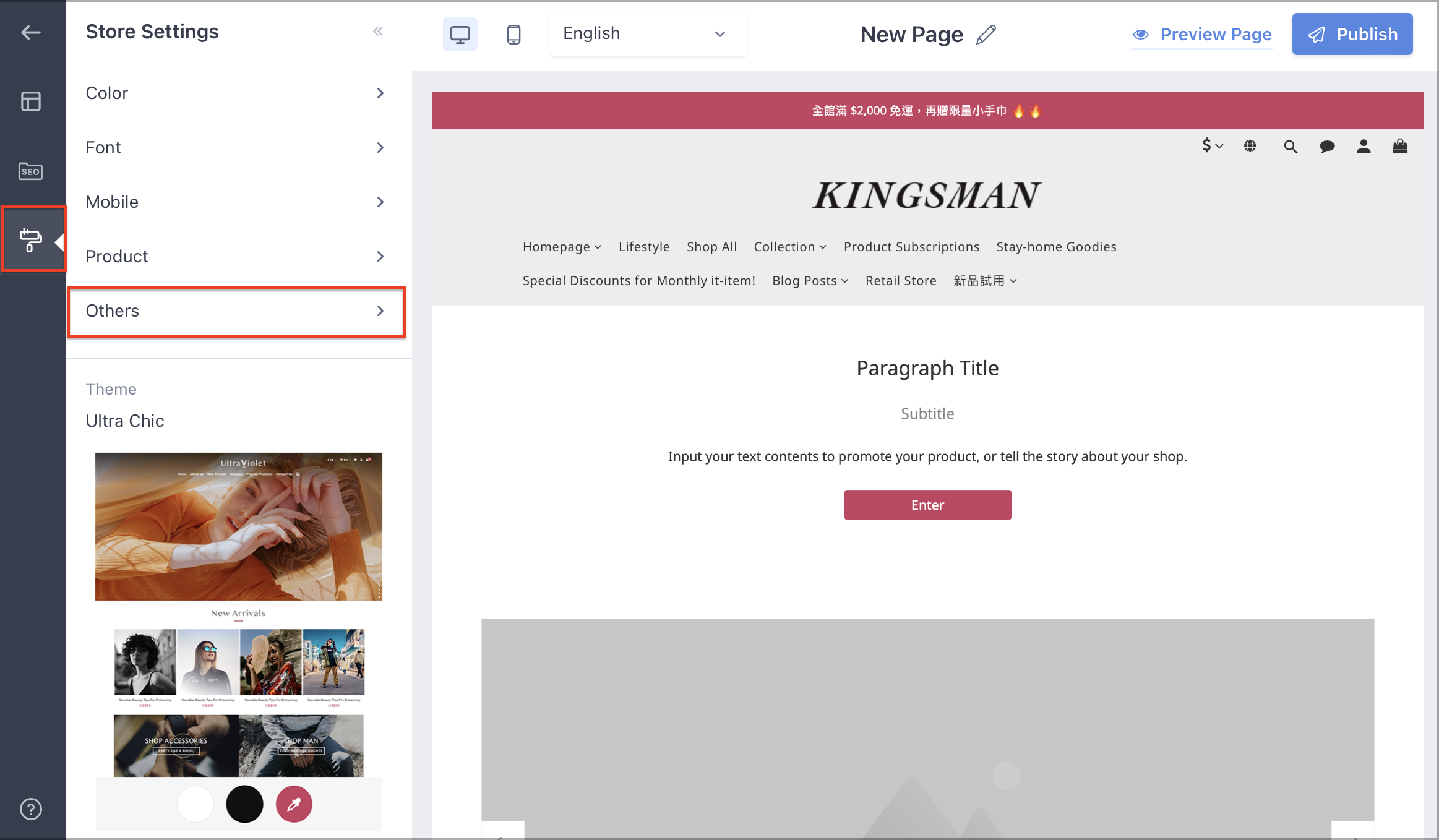Click the back arrow icon in the sidebar
Image resolution: width=1439 pixels, height=840 pixels.
(x=31, y=32)
